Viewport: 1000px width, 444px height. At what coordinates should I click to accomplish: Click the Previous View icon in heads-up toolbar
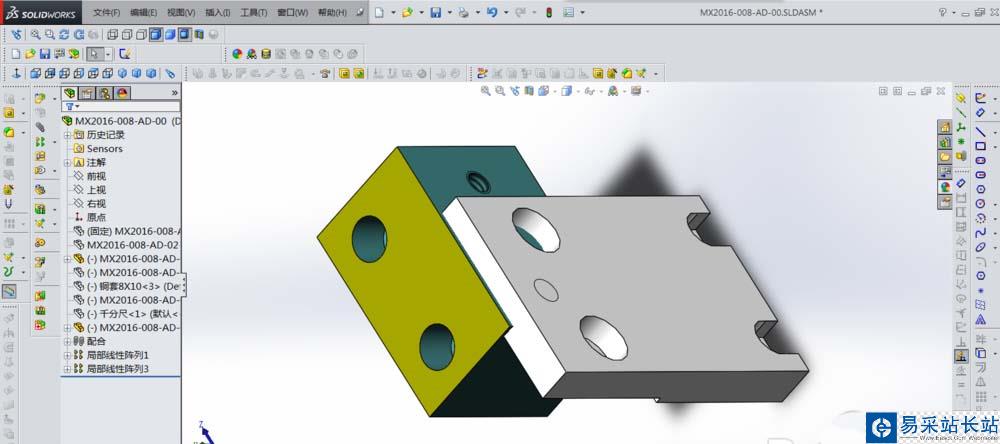(515, 91)
